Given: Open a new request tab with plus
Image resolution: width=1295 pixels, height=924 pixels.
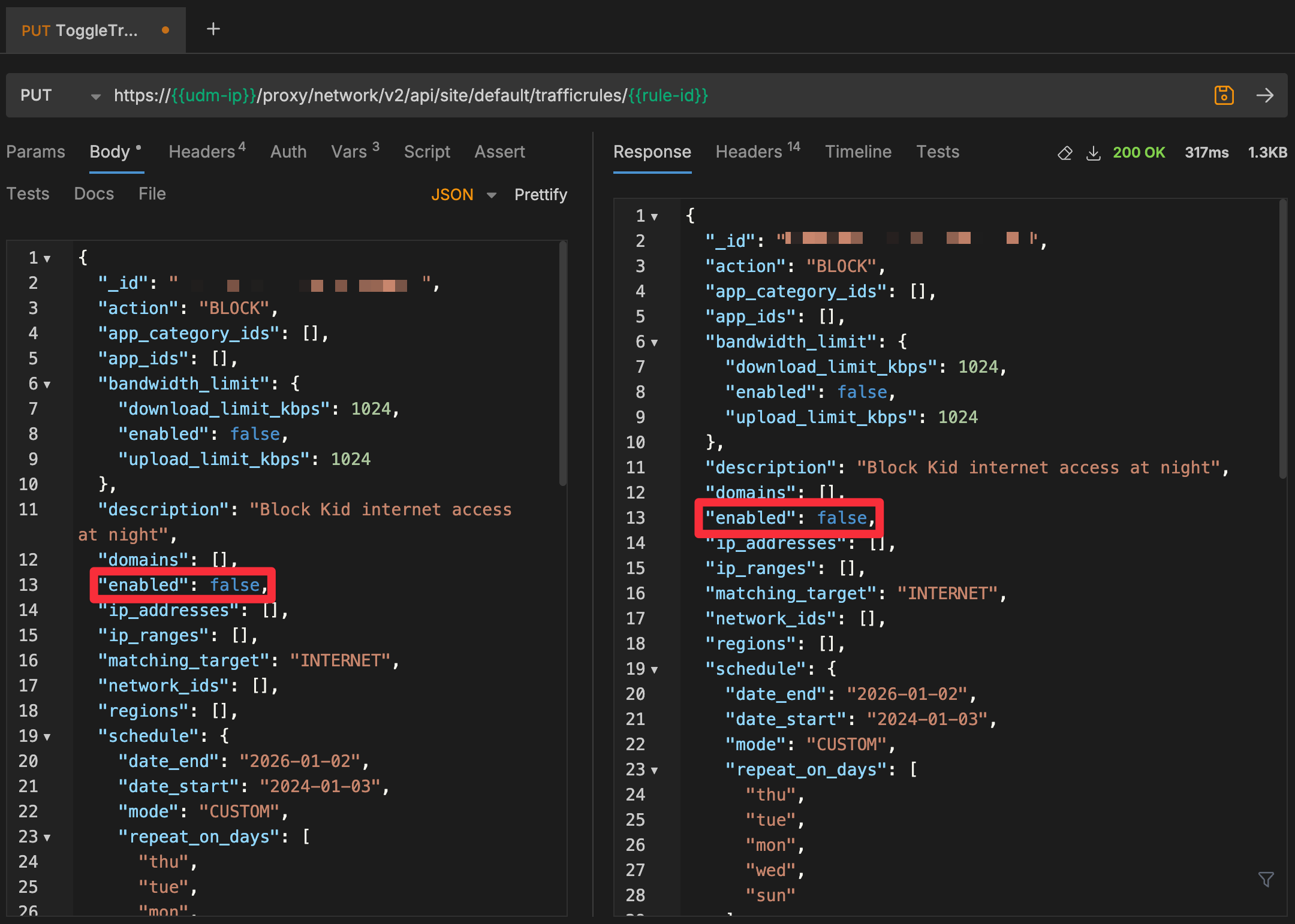Looking at the screenshot, I should click(213, 29).
